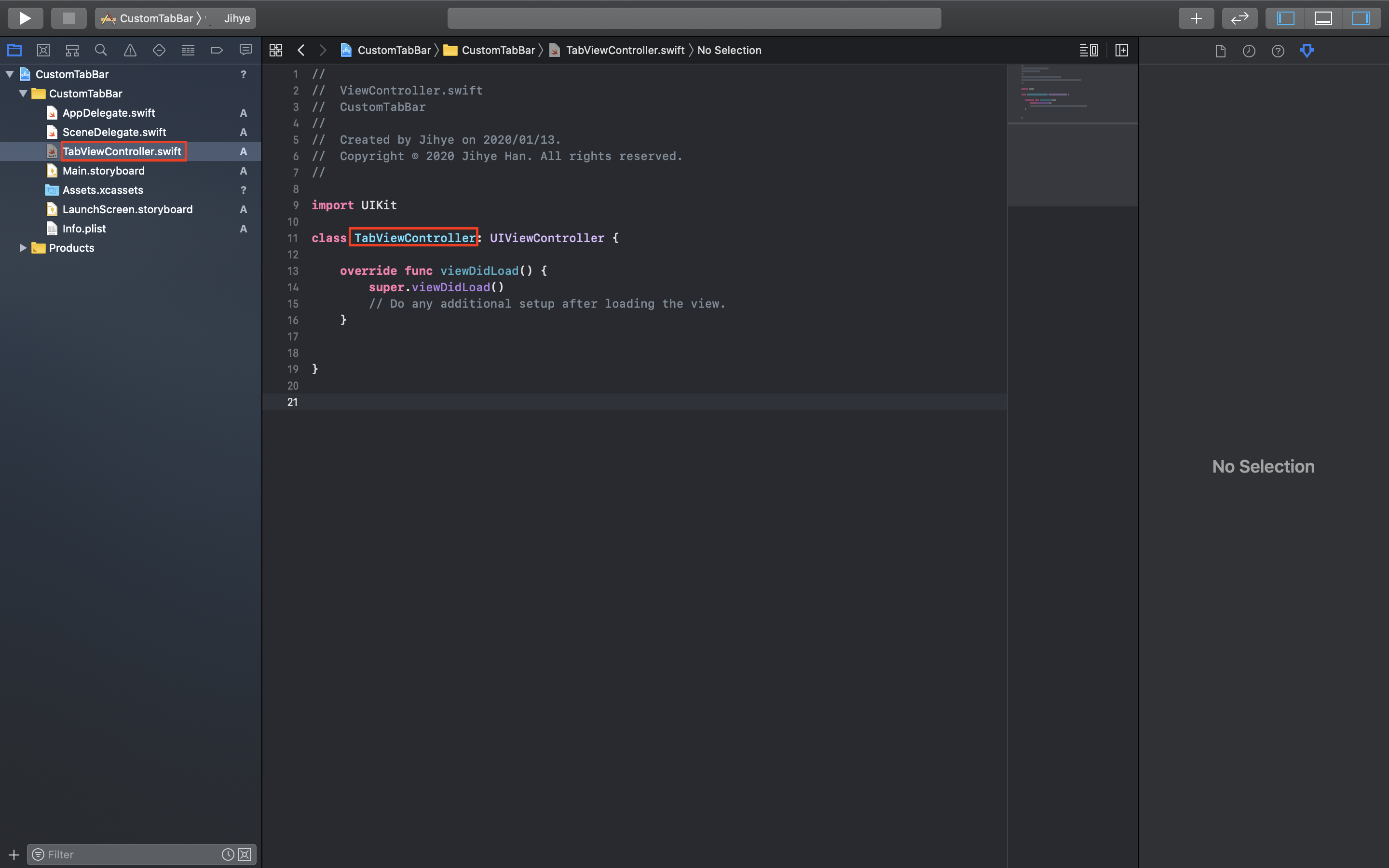Open the Issue navigator warning icon
The width and height of the screenshot is (1389, 868).
click(130, 51)
